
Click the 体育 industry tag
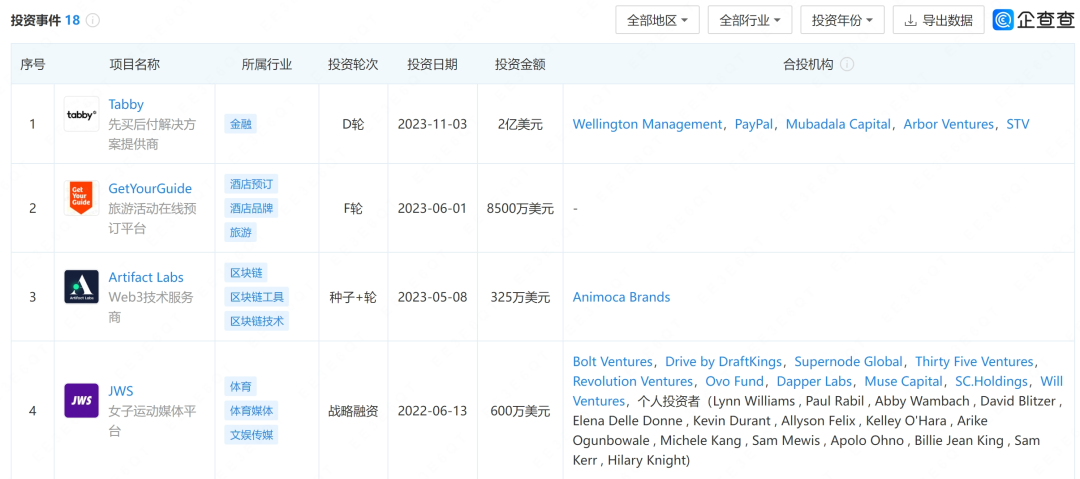point(240,387)
